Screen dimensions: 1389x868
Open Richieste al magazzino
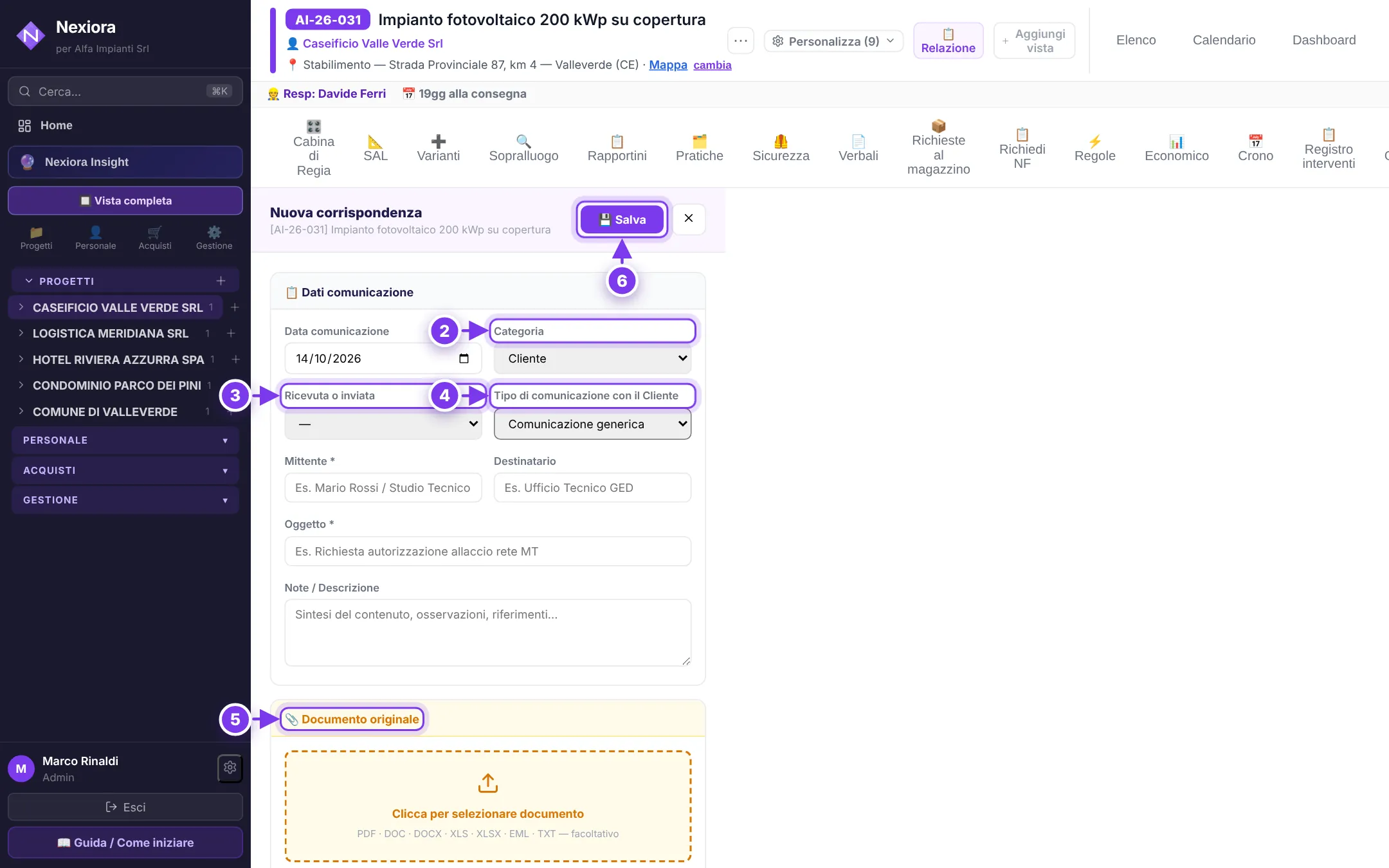click(938, 148)
